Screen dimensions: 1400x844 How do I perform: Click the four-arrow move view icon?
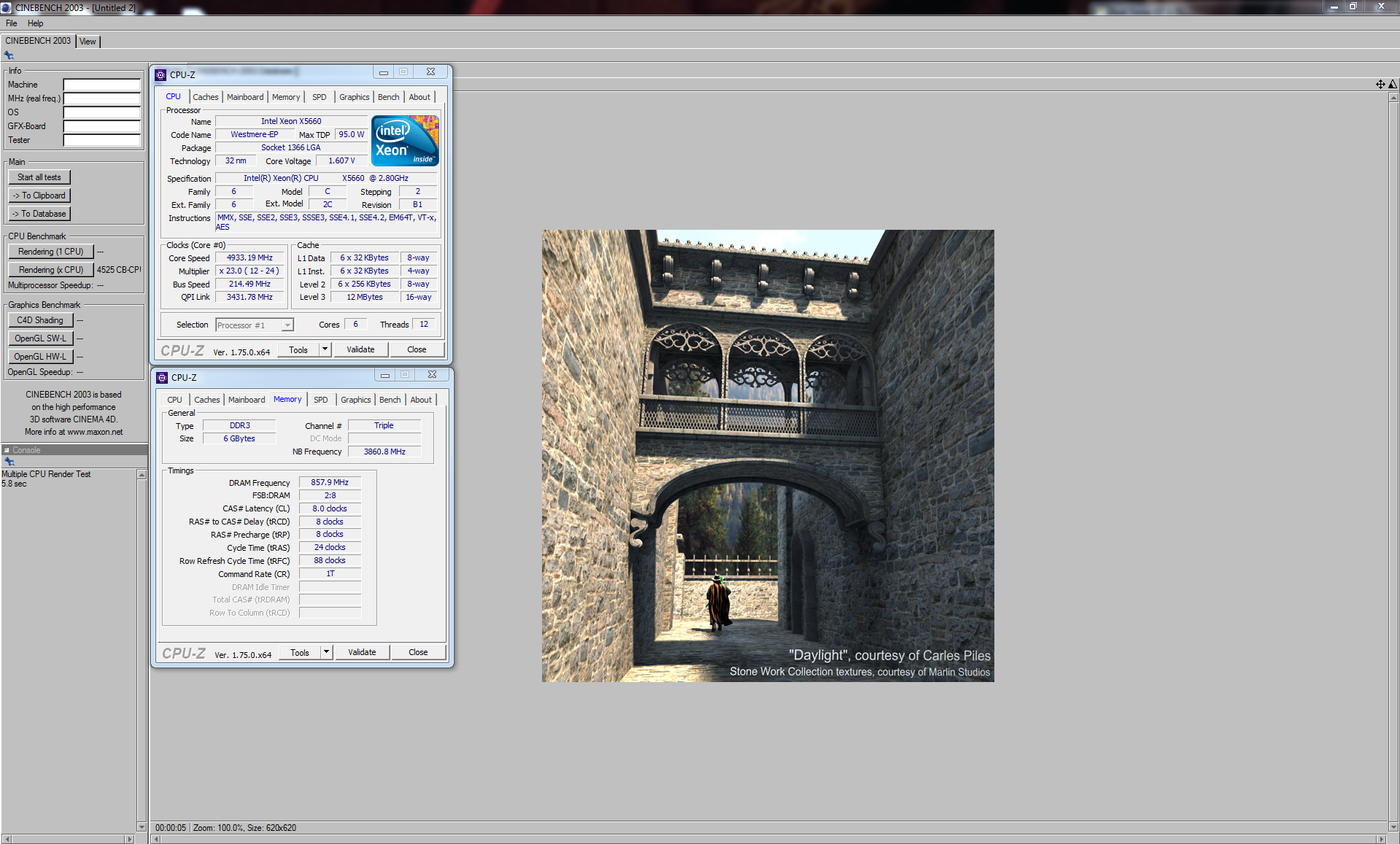point(1380,84)
